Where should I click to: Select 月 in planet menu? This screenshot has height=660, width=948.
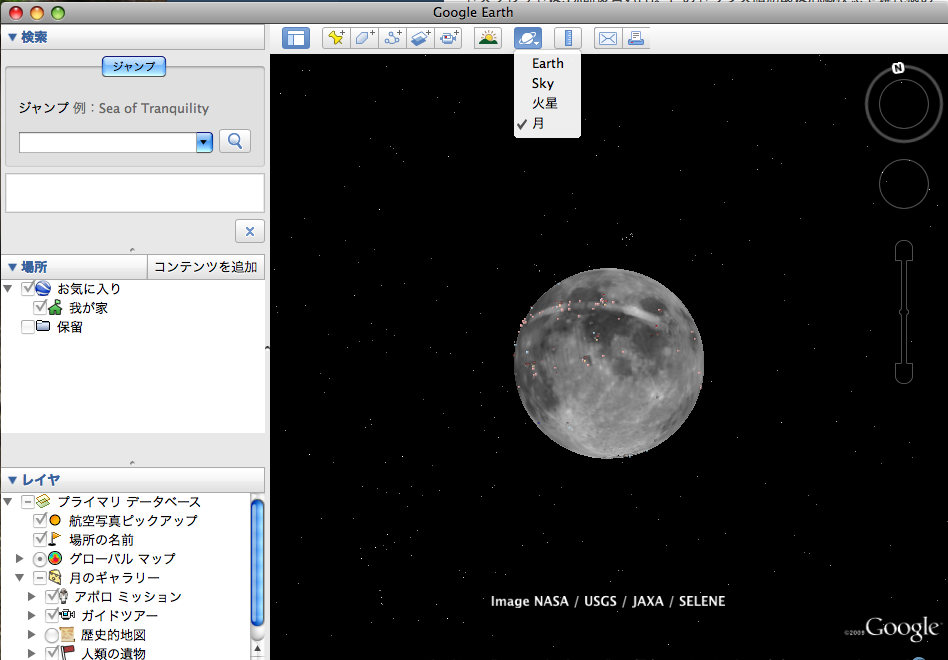click(x=547, y=123)
